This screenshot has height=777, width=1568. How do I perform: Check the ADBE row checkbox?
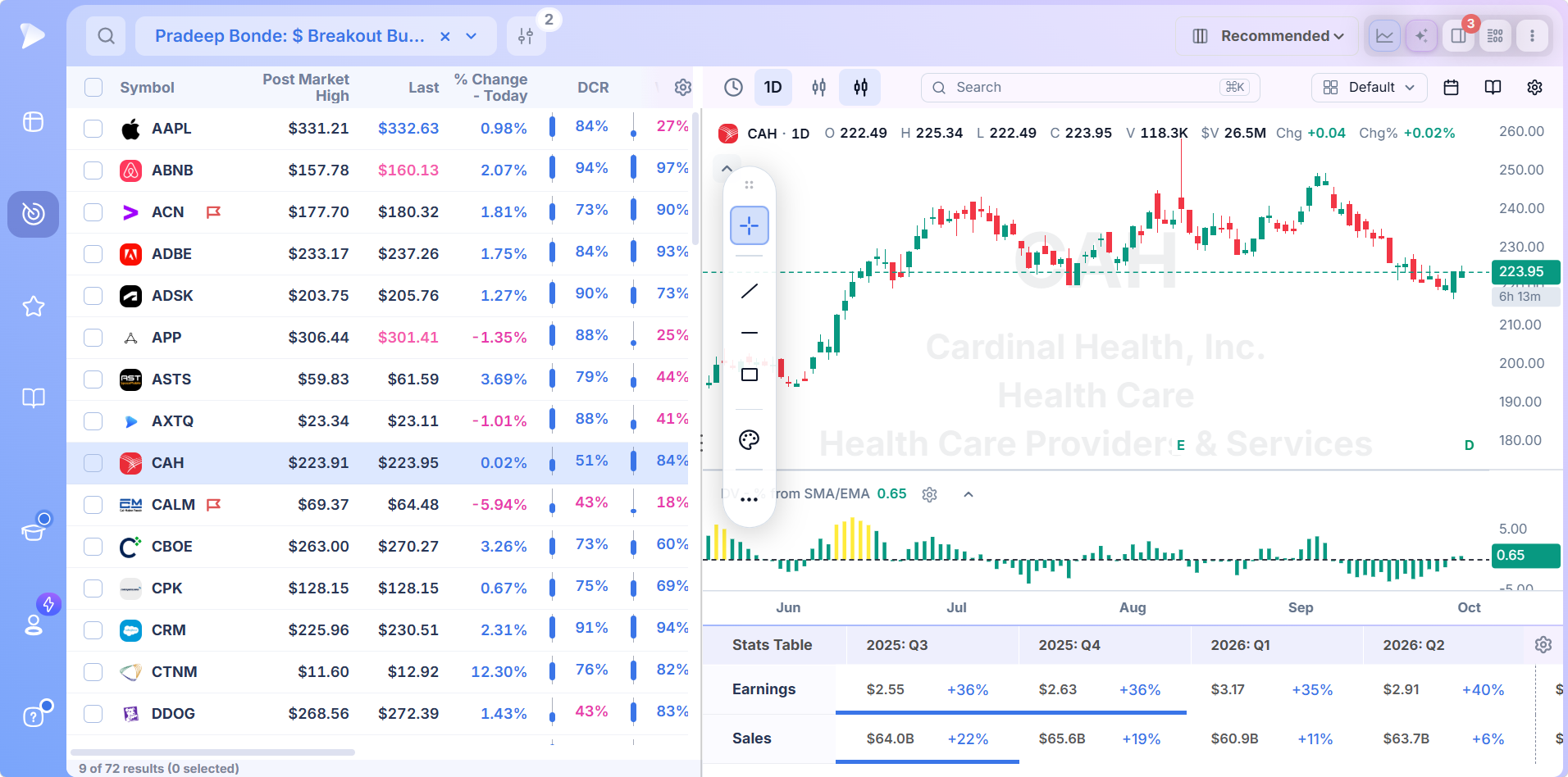tap(93, 254)
